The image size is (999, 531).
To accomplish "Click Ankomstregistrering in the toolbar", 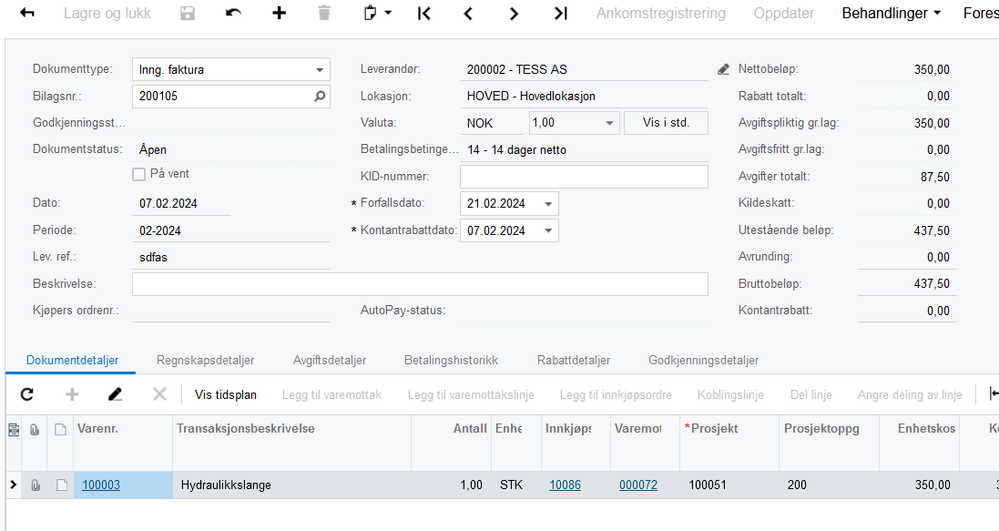I will coord(661,13).
